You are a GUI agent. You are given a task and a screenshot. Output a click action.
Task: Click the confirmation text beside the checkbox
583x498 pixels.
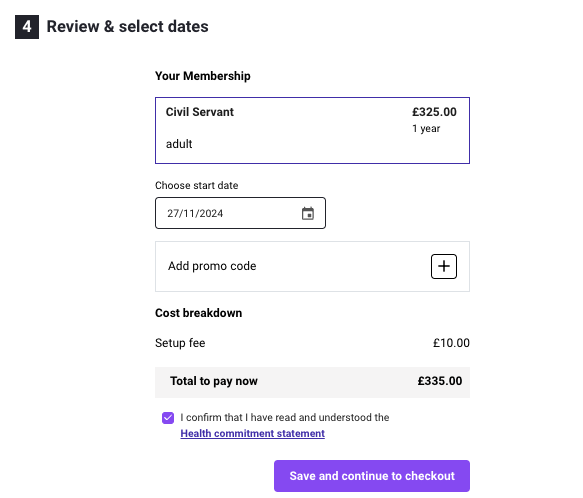(285, 418)
